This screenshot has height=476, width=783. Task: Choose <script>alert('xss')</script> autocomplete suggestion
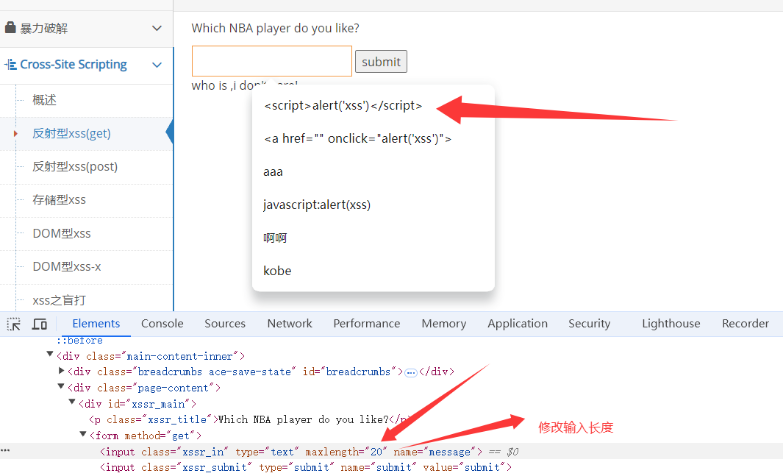[x=343, y=105]
